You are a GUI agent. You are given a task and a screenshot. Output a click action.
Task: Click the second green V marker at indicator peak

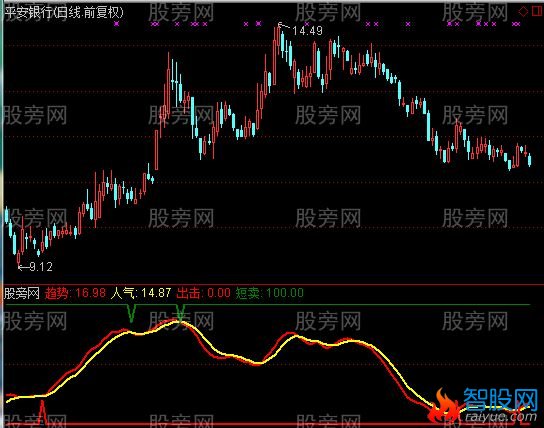point(180,313)
